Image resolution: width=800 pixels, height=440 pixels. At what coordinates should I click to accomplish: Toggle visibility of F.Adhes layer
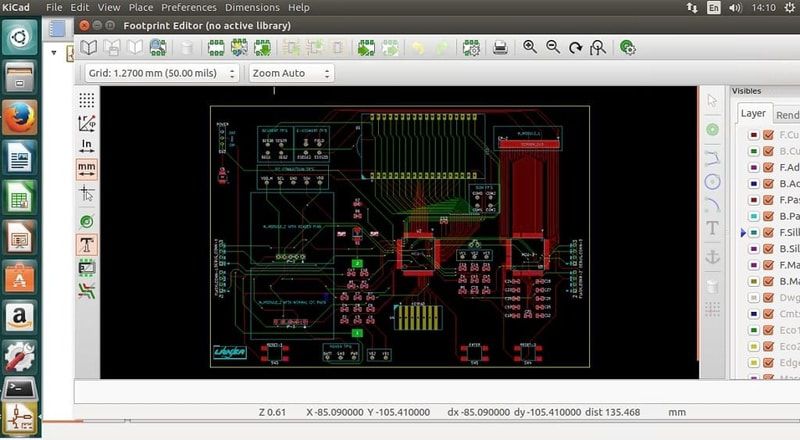point(768,167)
